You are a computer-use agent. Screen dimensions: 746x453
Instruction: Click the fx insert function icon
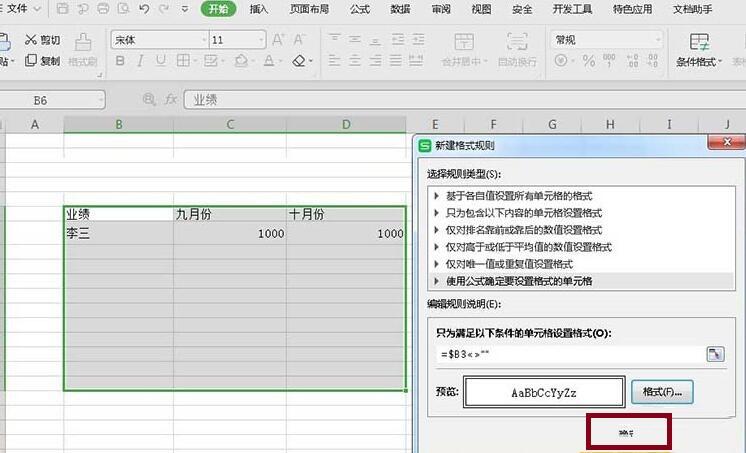click(171, 100)
